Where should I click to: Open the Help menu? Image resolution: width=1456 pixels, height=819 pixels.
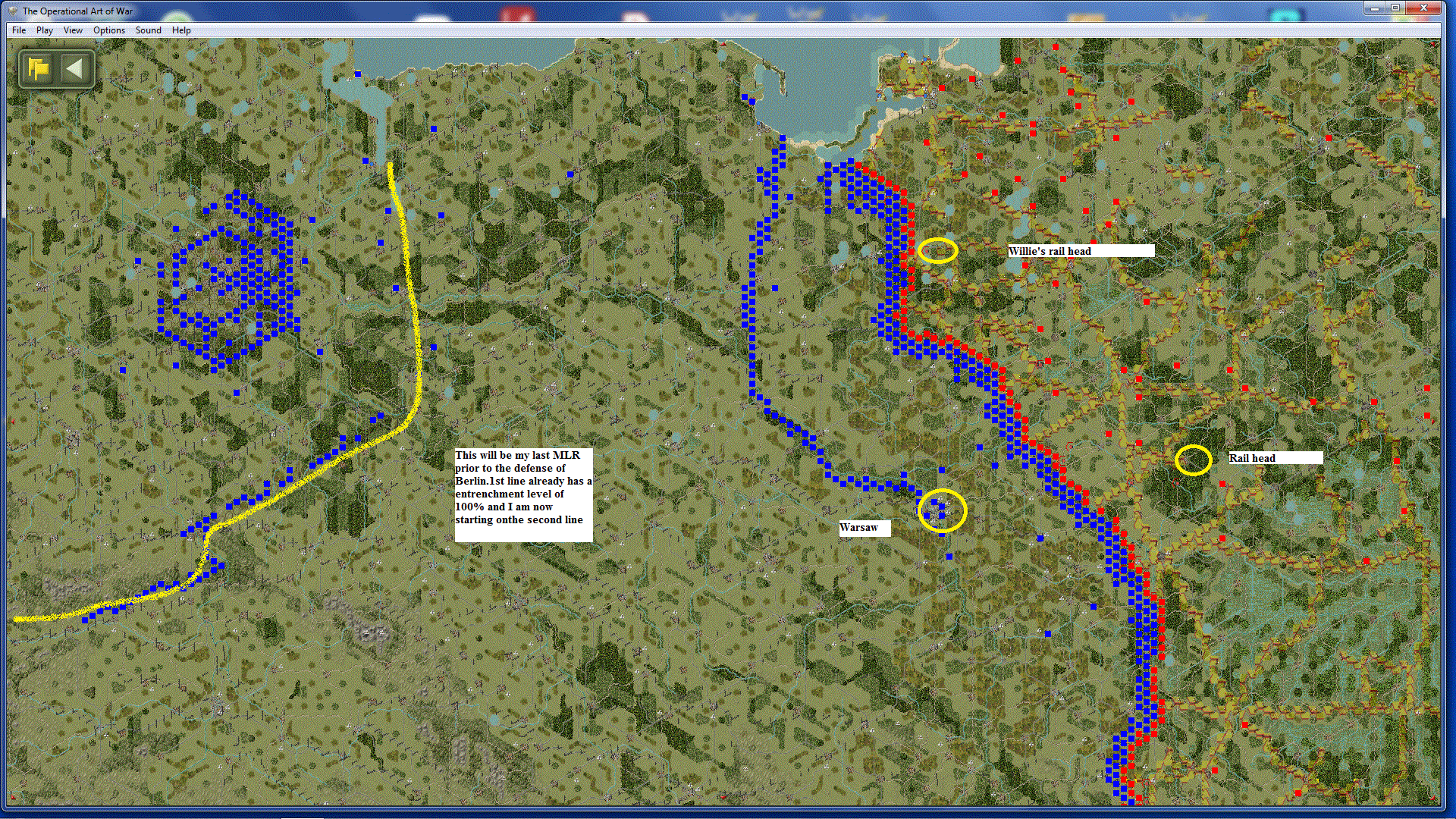(x=181, y=30)
